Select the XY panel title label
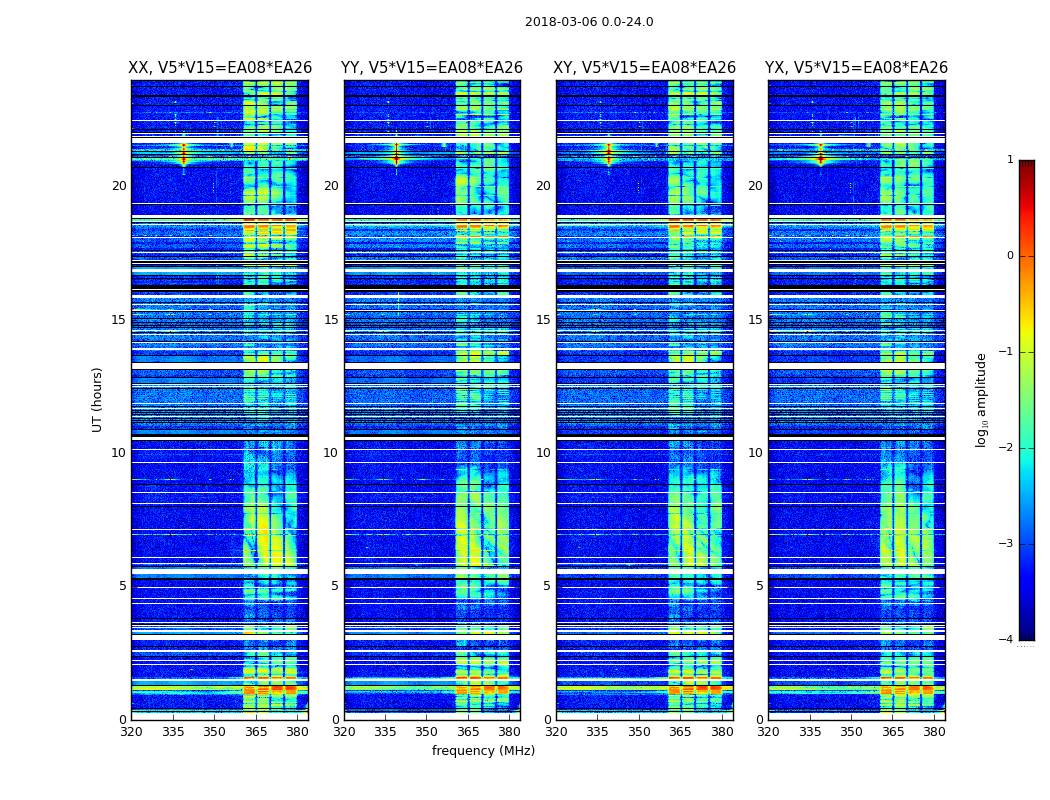Image resolution: width=1050 pixels, height=800 pixels. (645, 68)
